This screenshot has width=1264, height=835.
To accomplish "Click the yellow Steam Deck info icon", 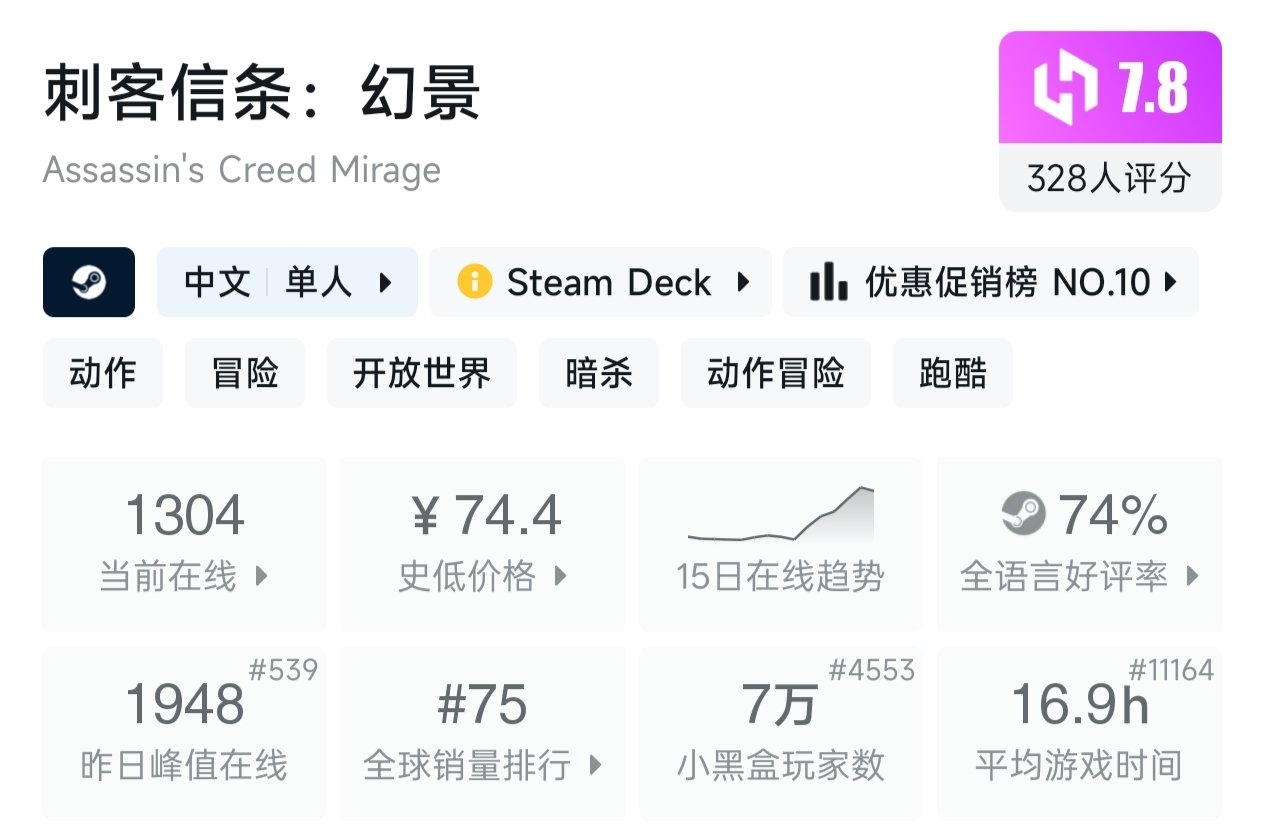I will click(474, 282).
